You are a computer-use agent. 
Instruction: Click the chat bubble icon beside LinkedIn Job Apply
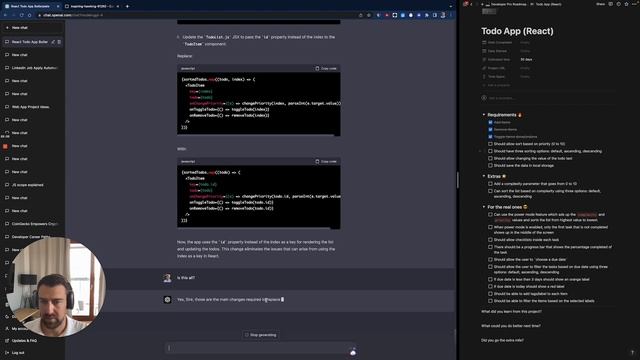pos(7,68)
